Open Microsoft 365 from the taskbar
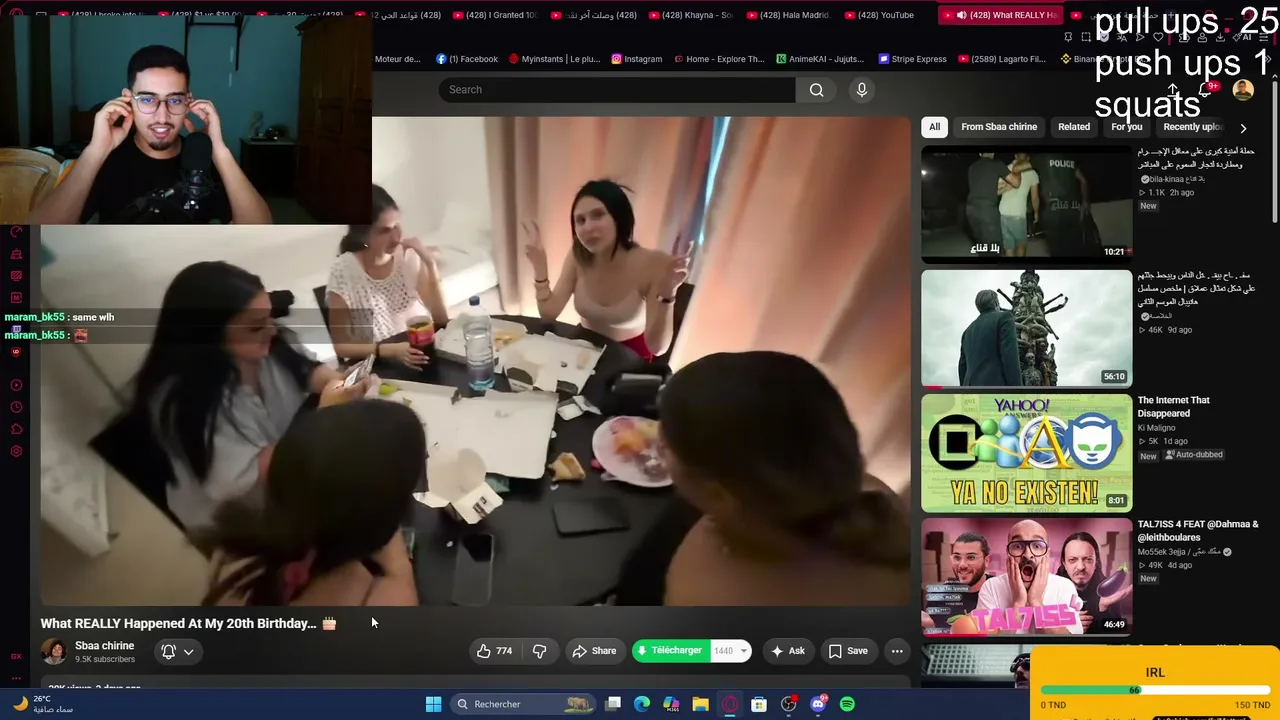The height and width of the screenshot is (720, 1280). [671, 704]
